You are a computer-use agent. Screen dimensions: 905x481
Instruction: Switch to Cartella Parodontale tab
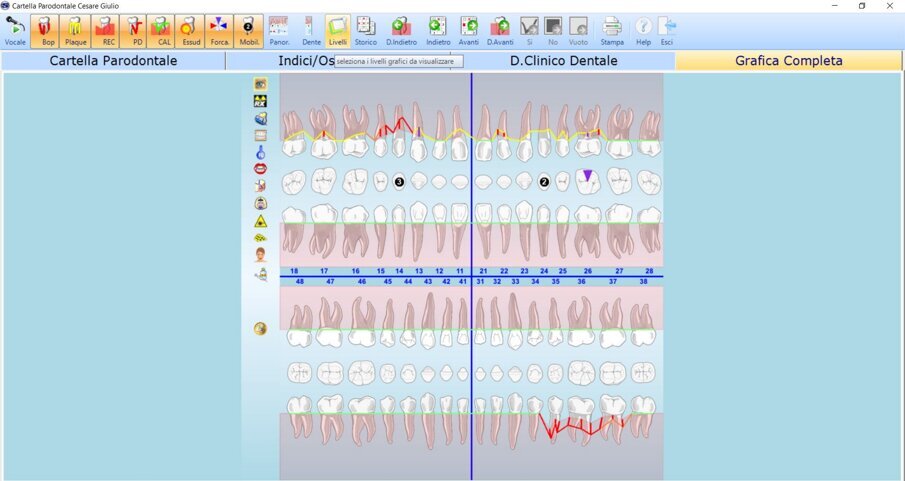click(113, 61)
